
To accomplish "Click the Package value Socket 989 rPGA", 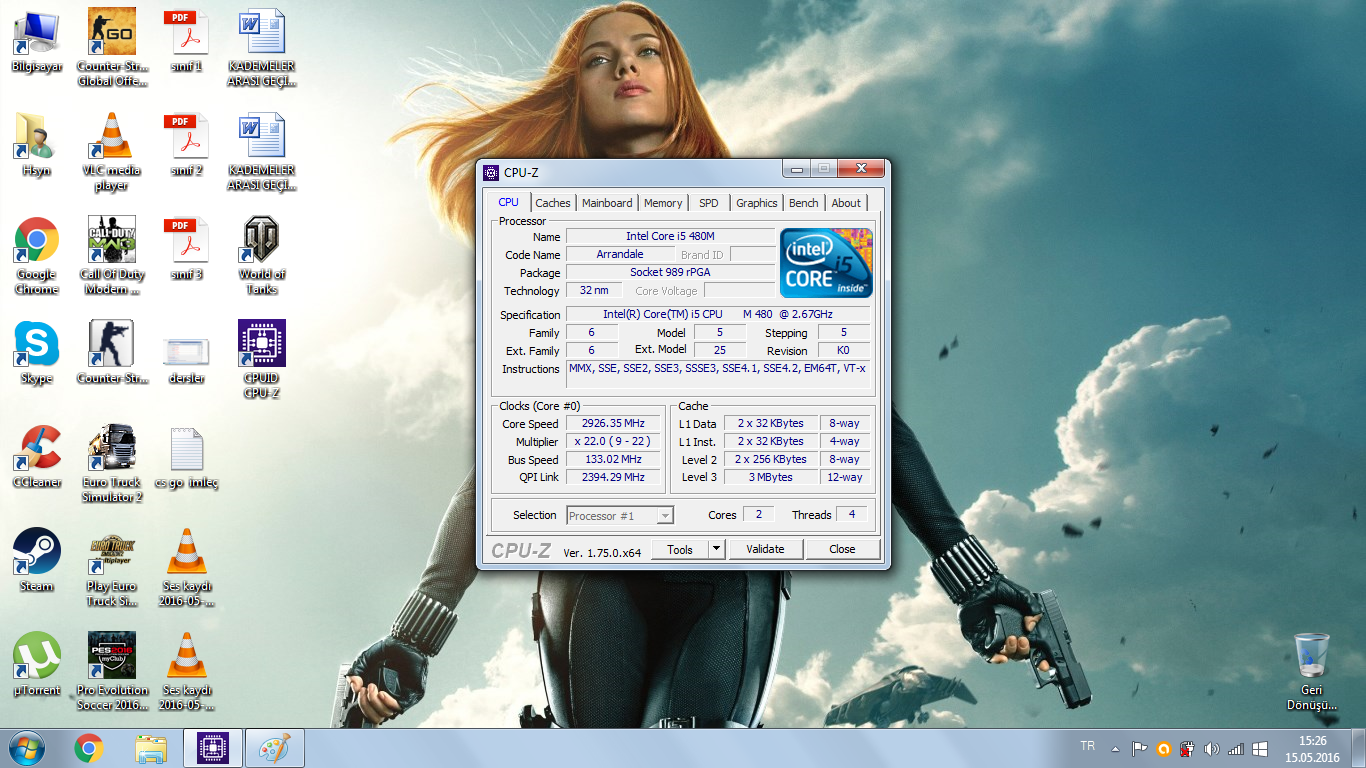I will pos(670,272).
